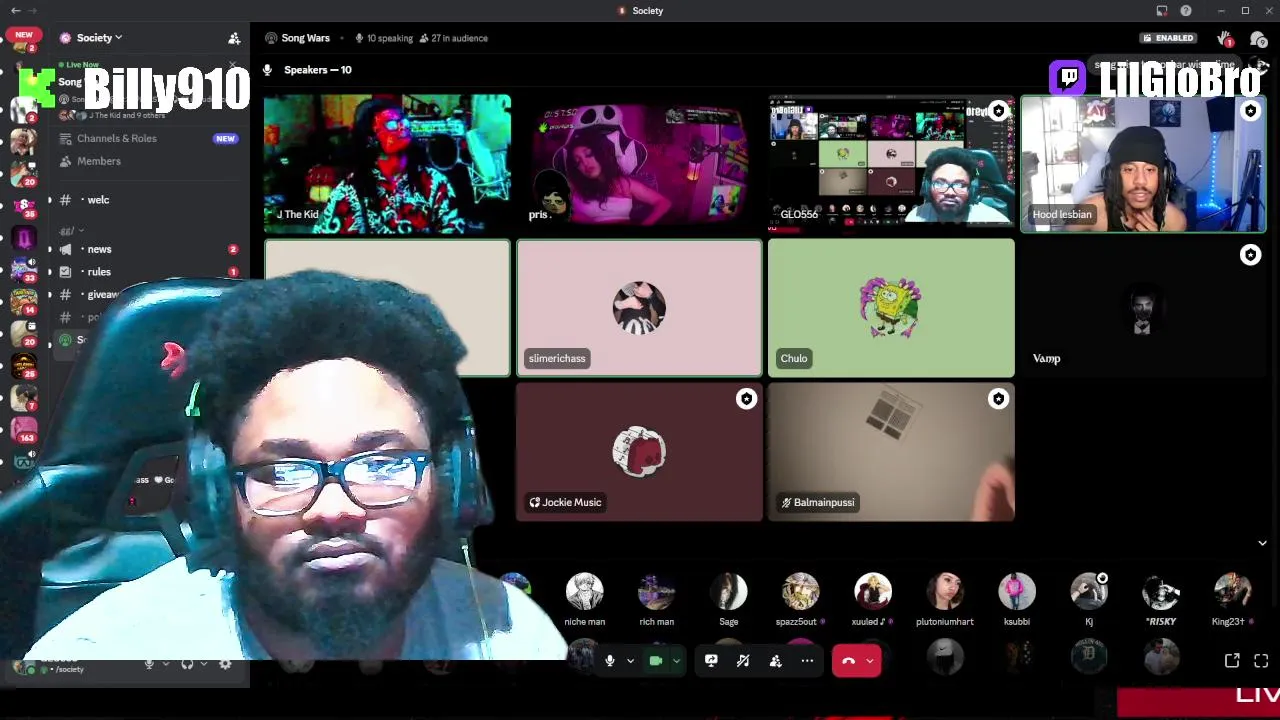The image size is (1280, 720).
Task: Open Discord help question mark icon
Action: [1186, 10]
